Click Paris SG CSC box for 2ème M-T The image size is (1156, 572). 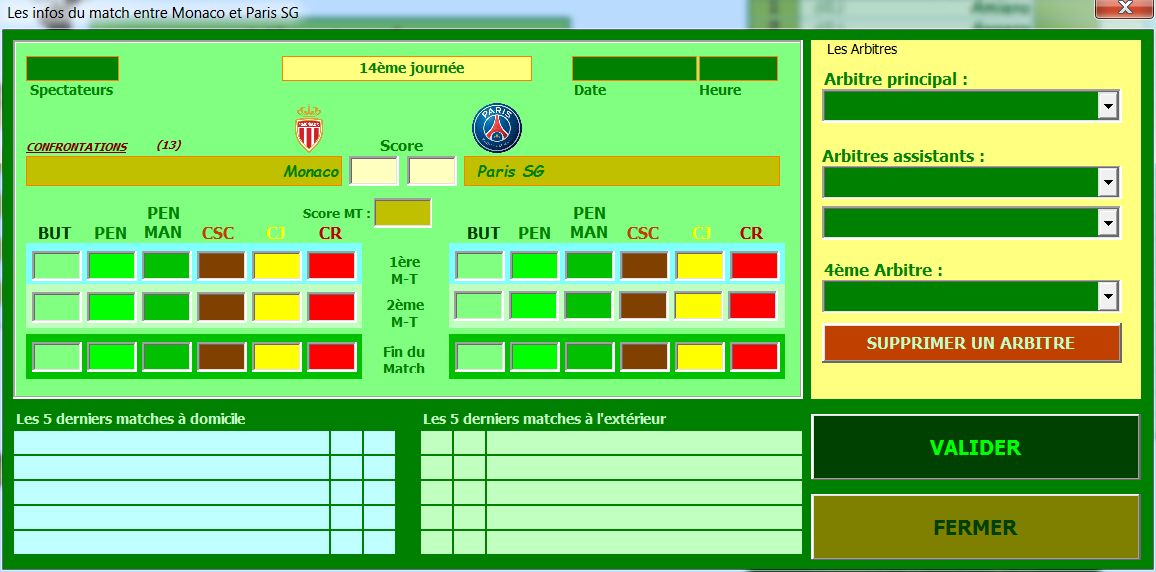click(x=644, y=306)
